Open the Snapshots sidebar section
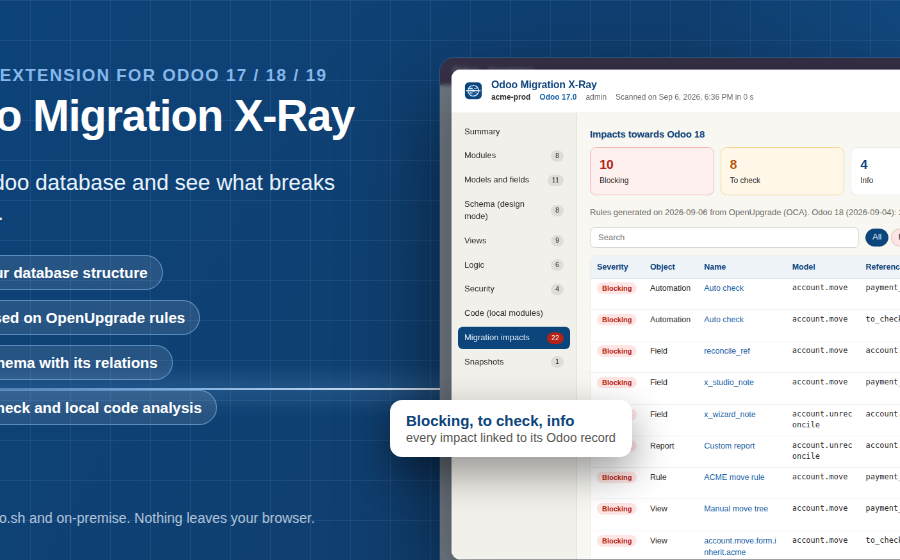Viewport: 900px width, 560px height. click(513, 361)
